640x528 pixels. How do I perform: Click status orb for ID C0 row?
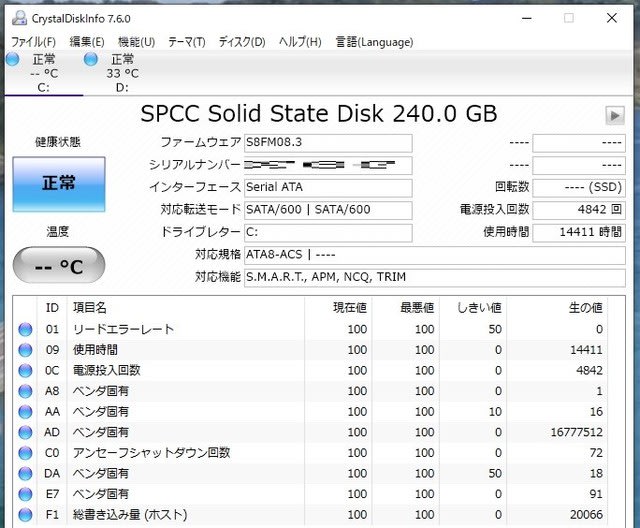click(25, 453)
